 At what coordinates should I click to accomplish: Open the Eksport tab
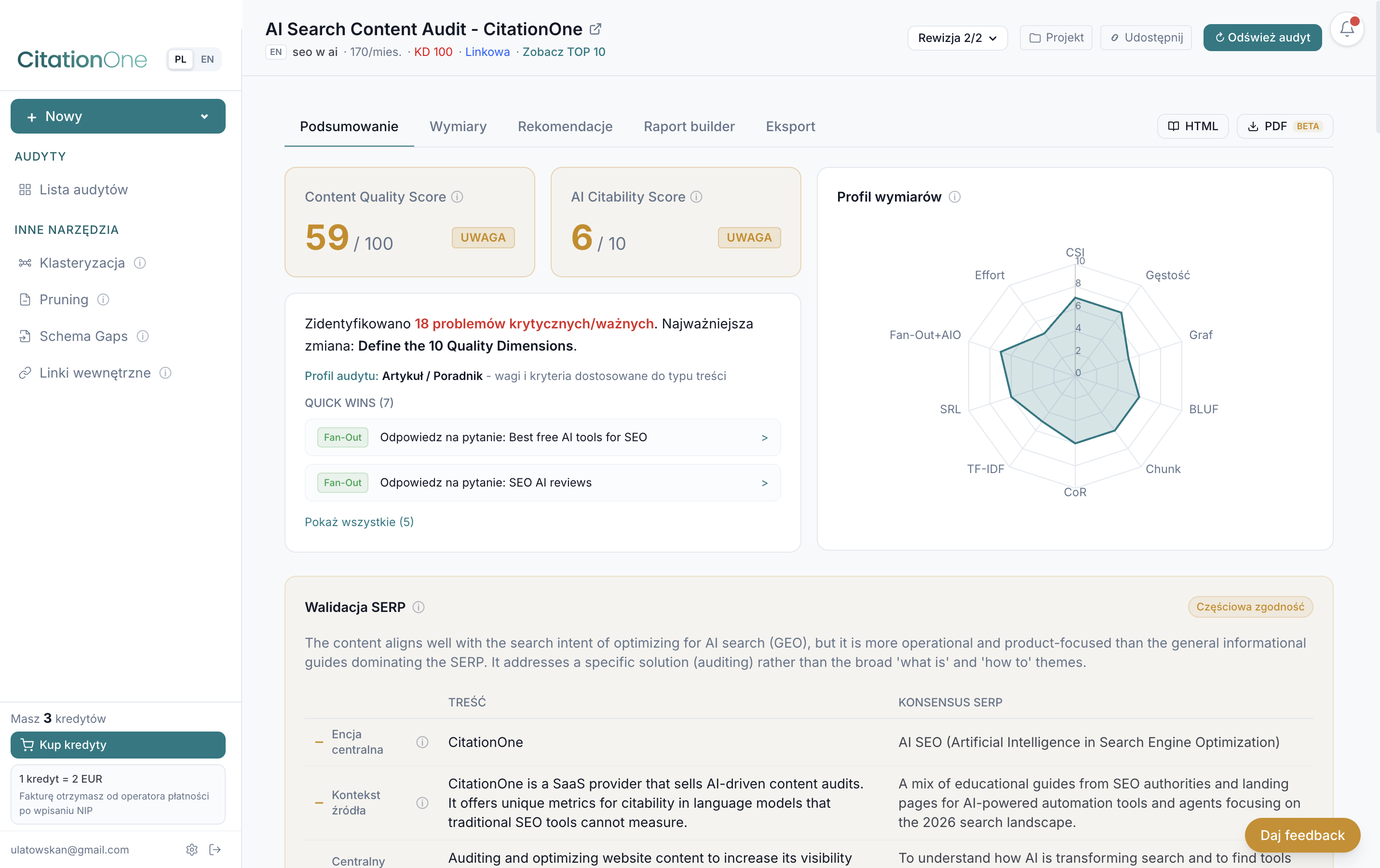790,126
